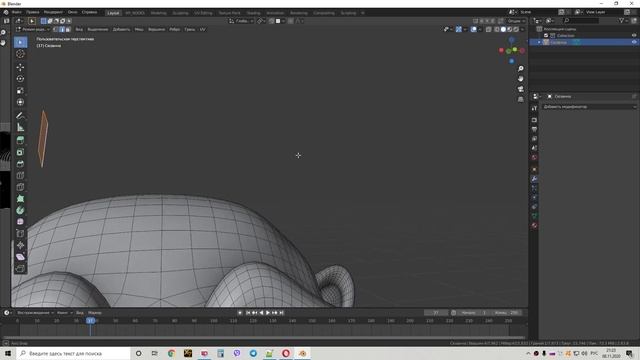Play the animation forward
Viewport: 640px width, 360px height.
268,313
